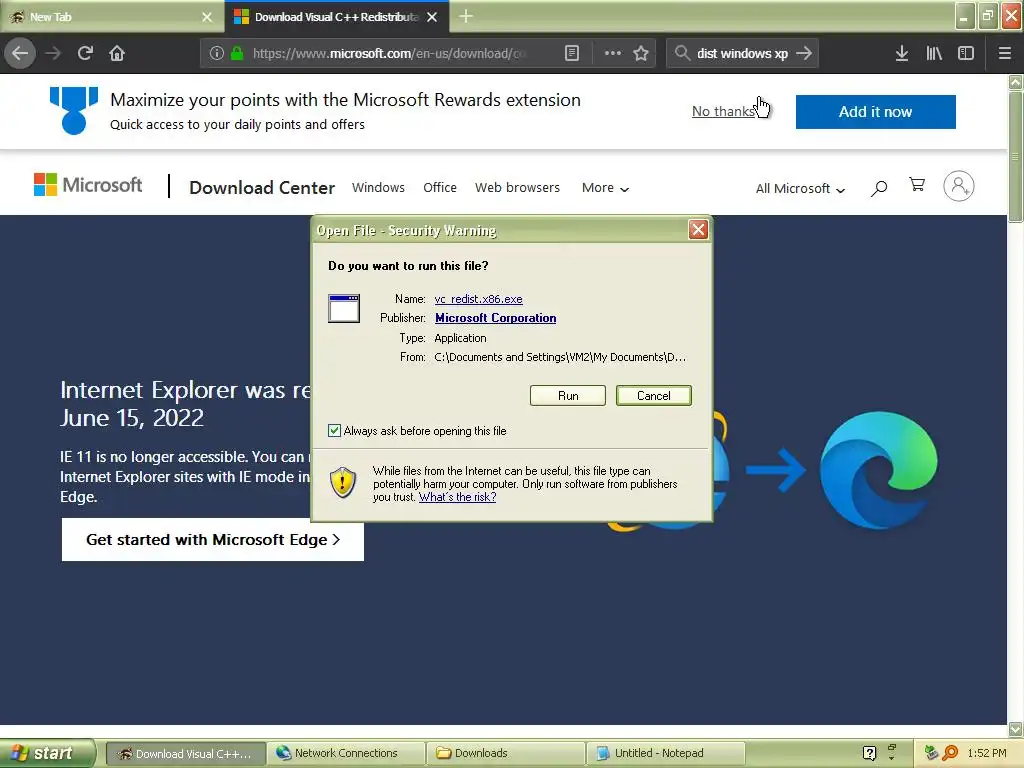This screenshot has height=768, width=1024.
Task: Dismiss Rewards banner with No thanks
Action: (723, 112)
